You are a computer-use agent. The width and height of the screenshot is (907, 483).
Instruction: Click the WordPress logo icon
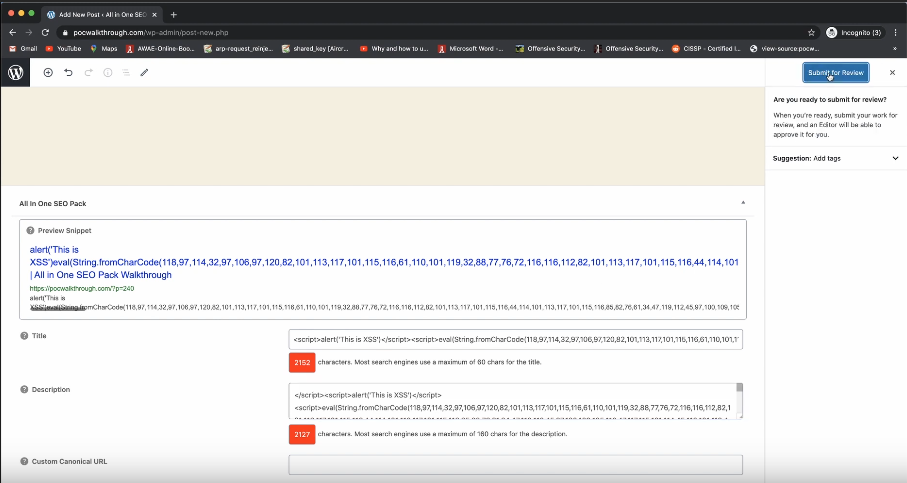[16, 73]
